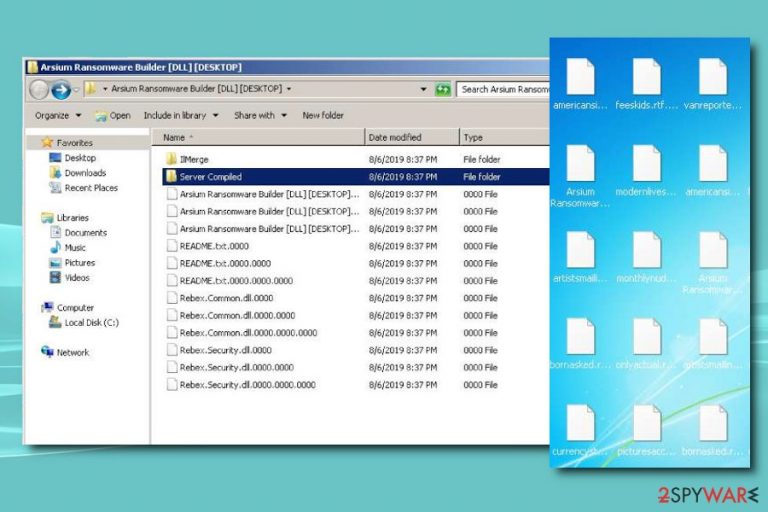The image size is (768, 512).
Task: Click the green Refresh icon by address bar
Action: pyautogui.click(x=443, y=90)
